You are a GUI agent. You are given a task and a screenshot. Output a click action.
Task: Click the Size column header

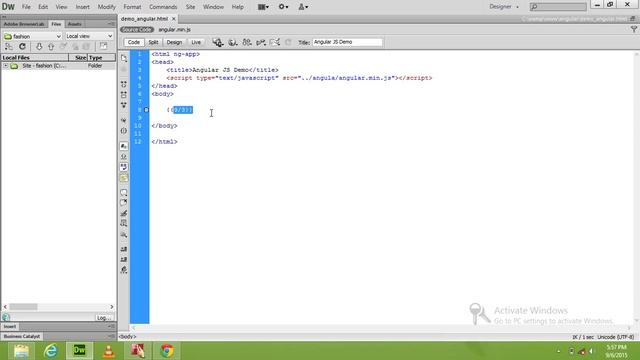(x=78, y=58)
